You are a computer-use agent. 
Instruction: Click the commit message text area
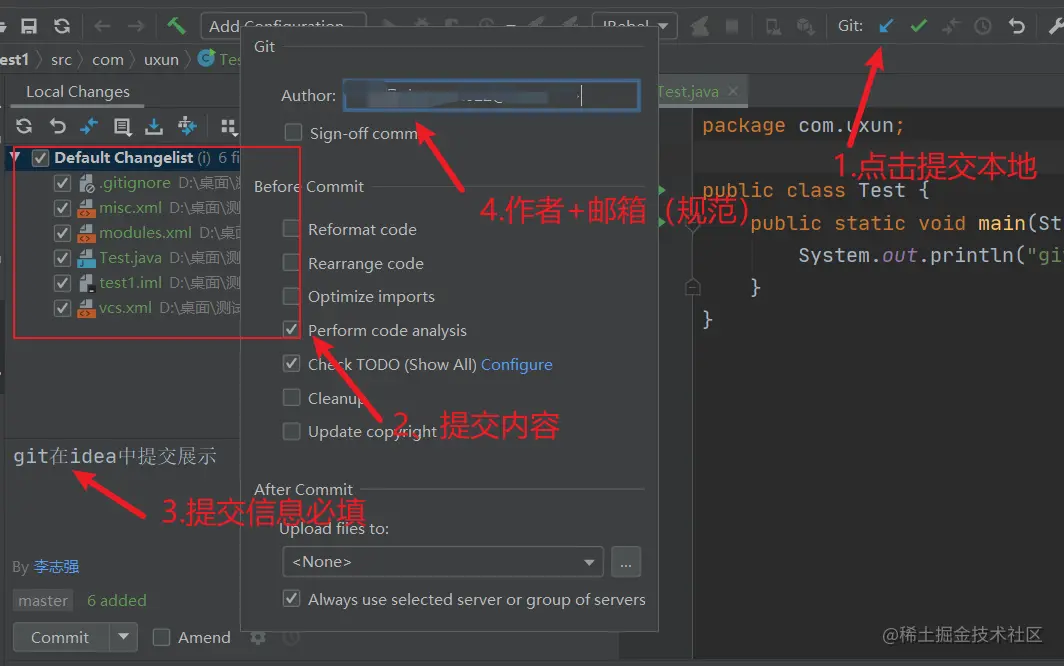pos(122,496)
